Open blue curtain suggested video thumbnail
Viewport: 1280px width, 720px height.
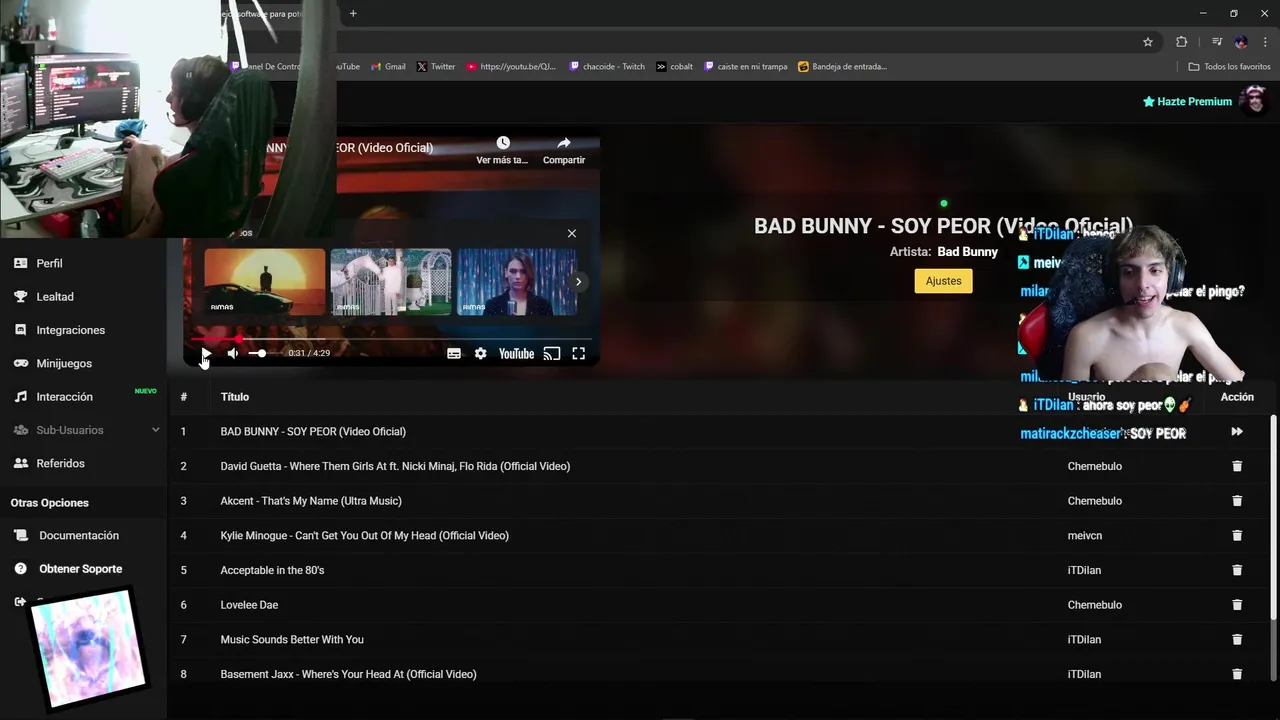pos(517,282)
